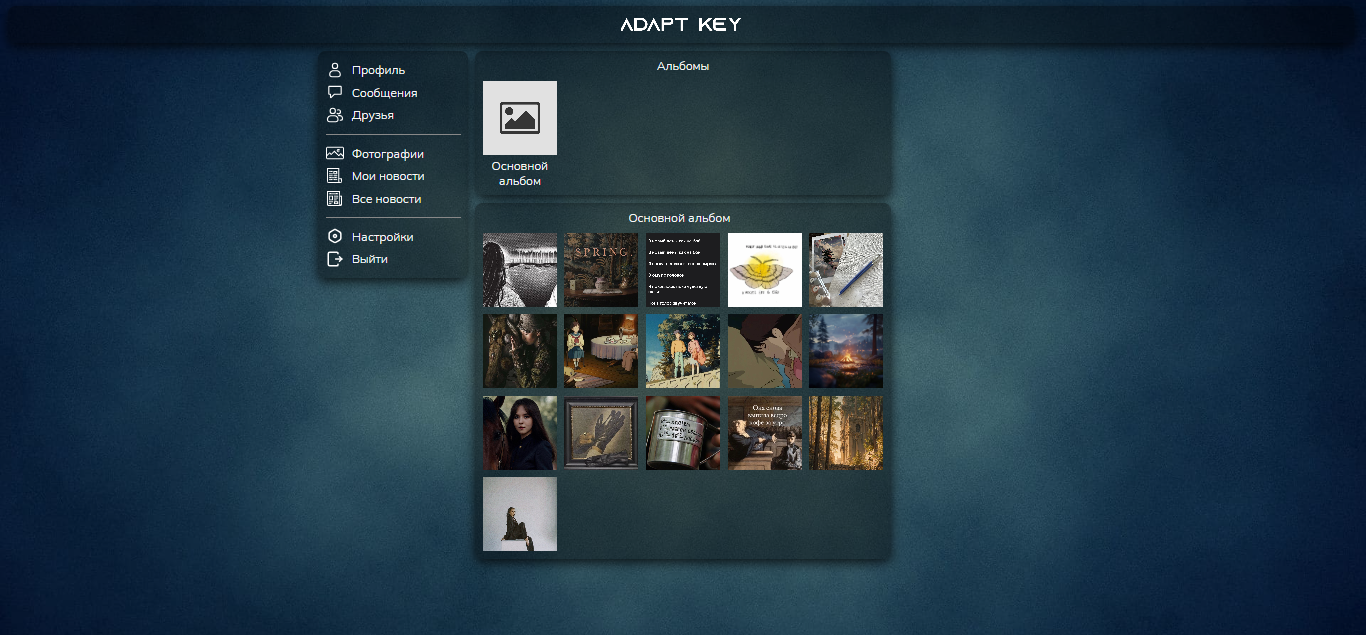Open the SPRING photo thumbnail
1366x635 pixels.
pos(601,270)
